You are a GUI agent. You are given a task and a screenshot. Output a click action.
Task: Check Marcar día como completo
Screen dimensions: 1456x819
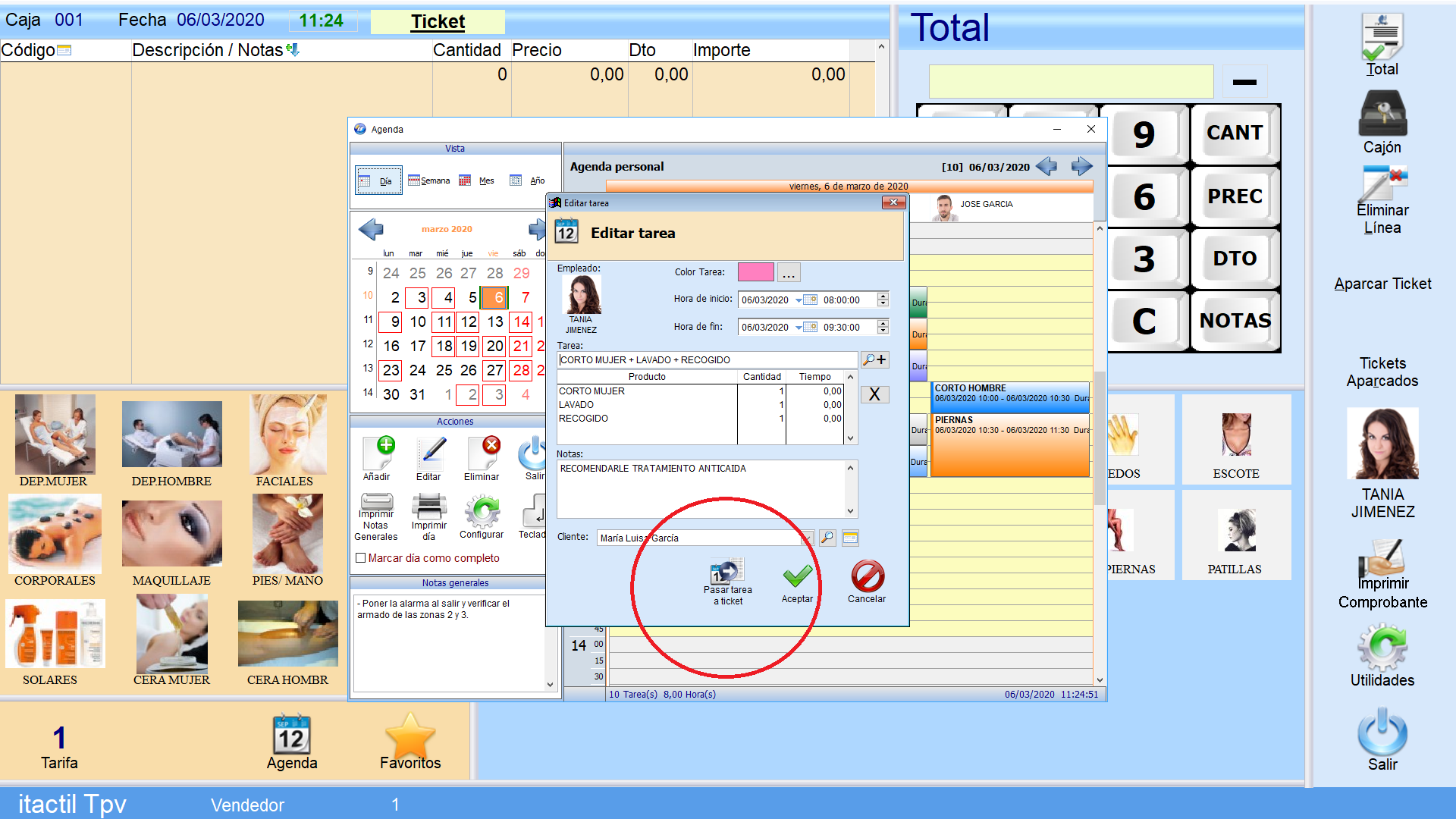pos(361,558)
